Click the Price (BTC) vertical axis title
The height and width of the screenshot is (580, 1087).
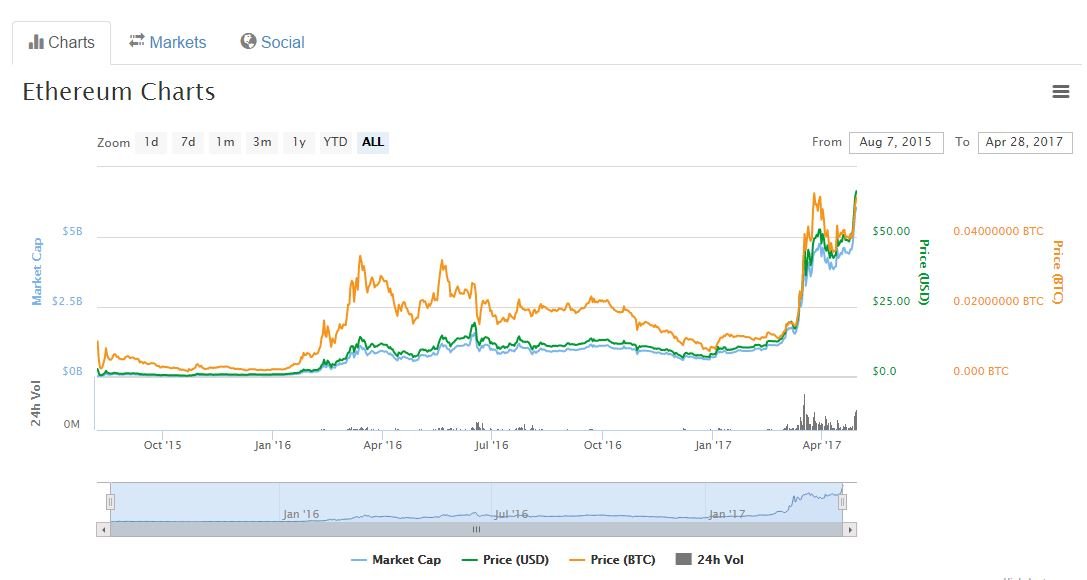click(1058, 272)
